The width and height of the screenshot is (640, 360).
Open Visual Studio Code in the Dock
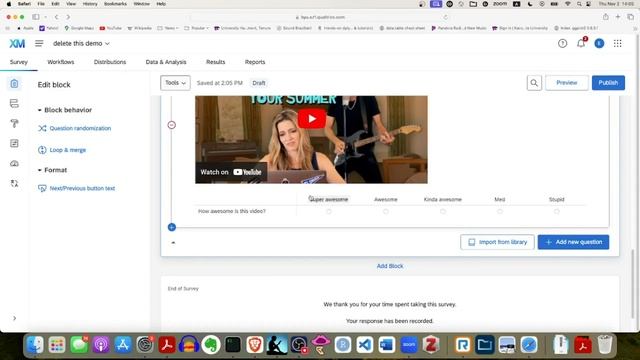click(364, 345)
